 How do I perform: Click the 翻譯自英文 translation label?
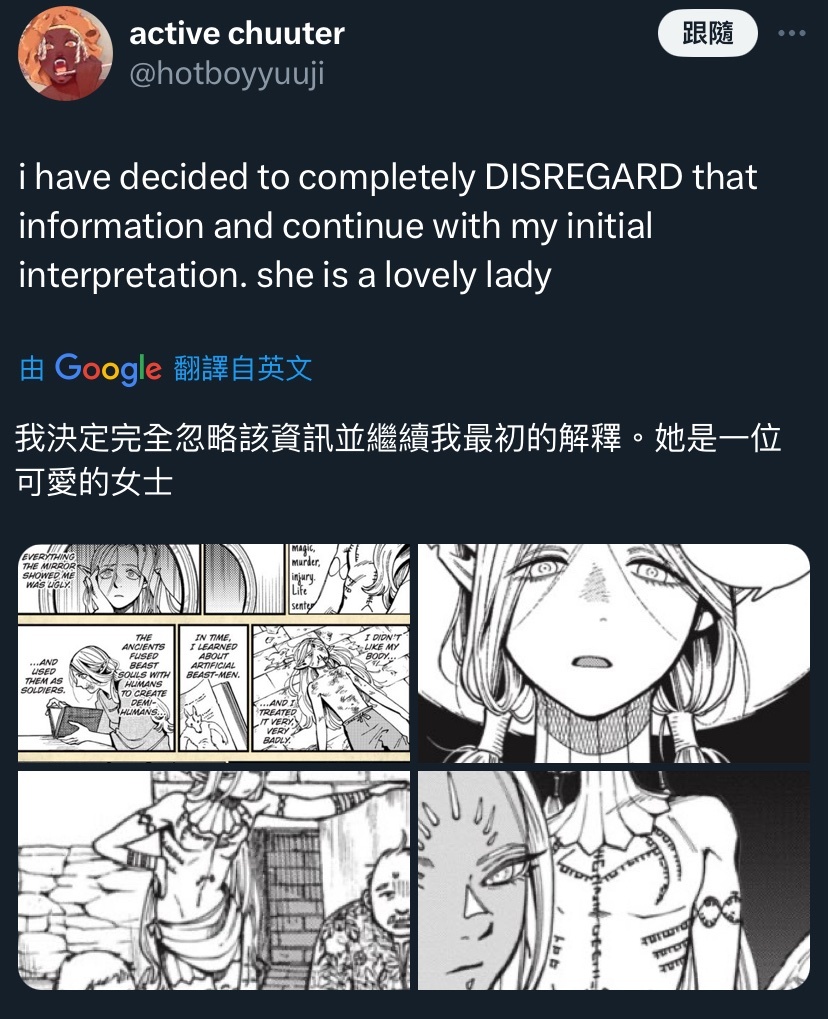pos(243,369)
